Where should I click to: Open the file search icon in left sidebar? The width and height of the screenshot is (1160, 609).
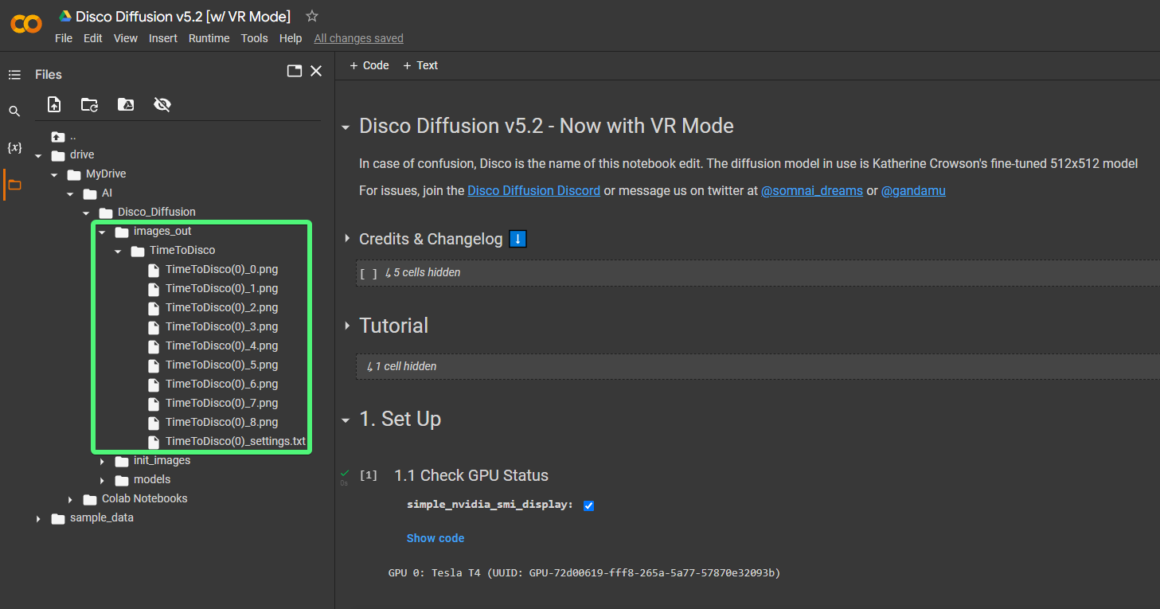pos(14,110)
